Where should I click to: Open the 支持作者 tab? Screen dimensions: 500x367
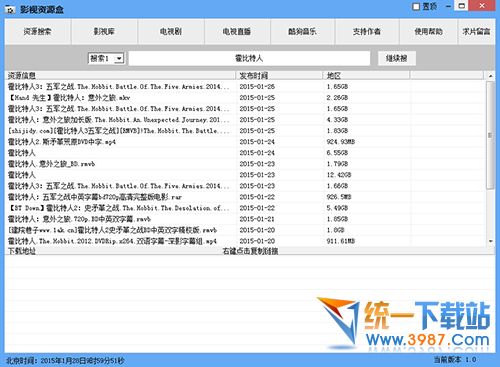coord(367,32)
